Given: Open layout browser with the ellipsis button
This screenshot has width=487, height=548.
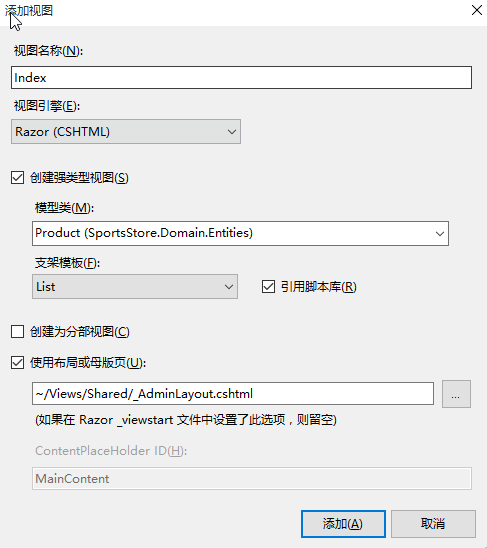Looking at the screenshot, I should pos(456,394).
